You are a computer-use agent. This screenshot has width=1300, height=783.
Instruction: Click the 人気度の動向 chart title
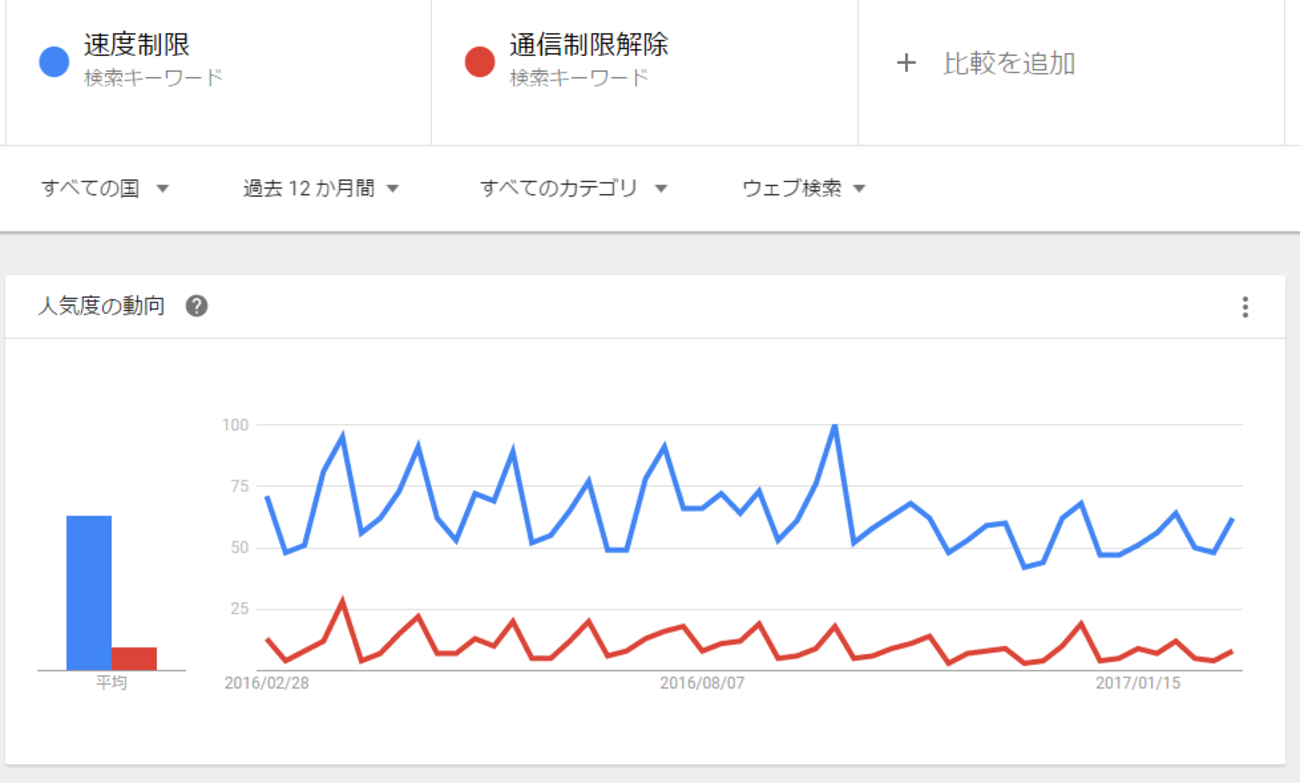coord(101,306)
